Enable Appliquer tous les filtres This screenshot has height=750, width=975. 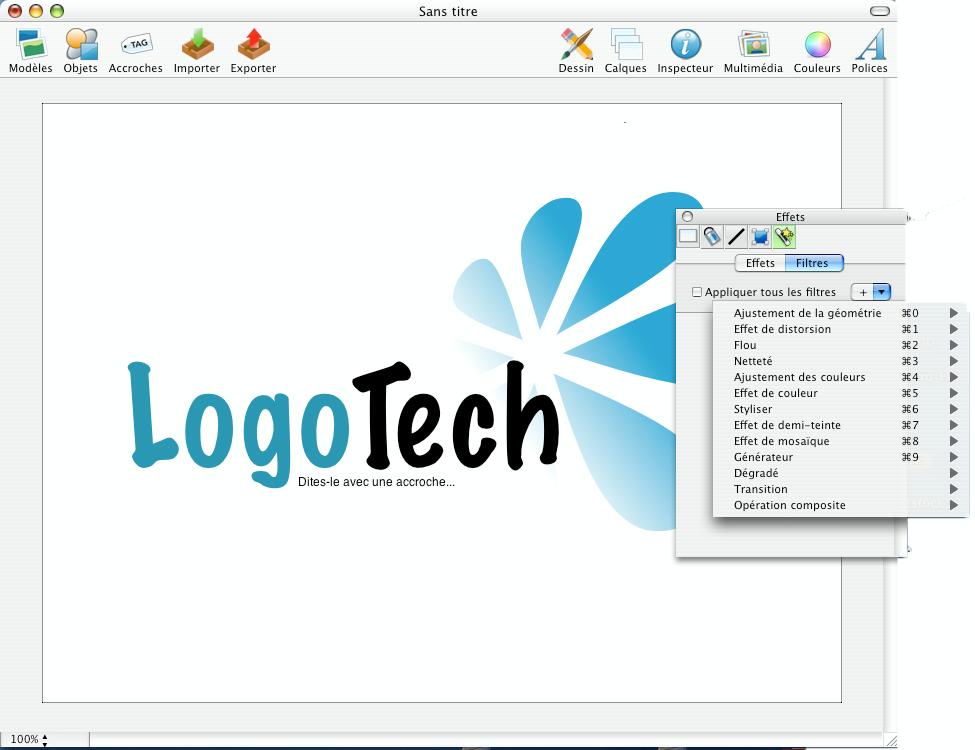(695, 291)
